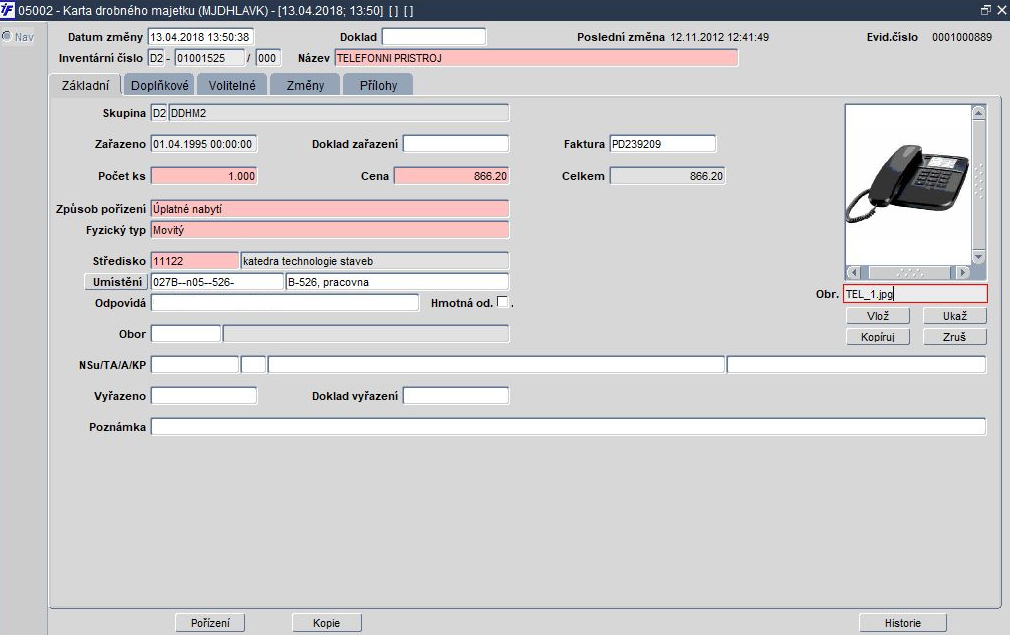
Task: Click the Obr. field with TEL_1.jpg
Action: coord(915,294)
